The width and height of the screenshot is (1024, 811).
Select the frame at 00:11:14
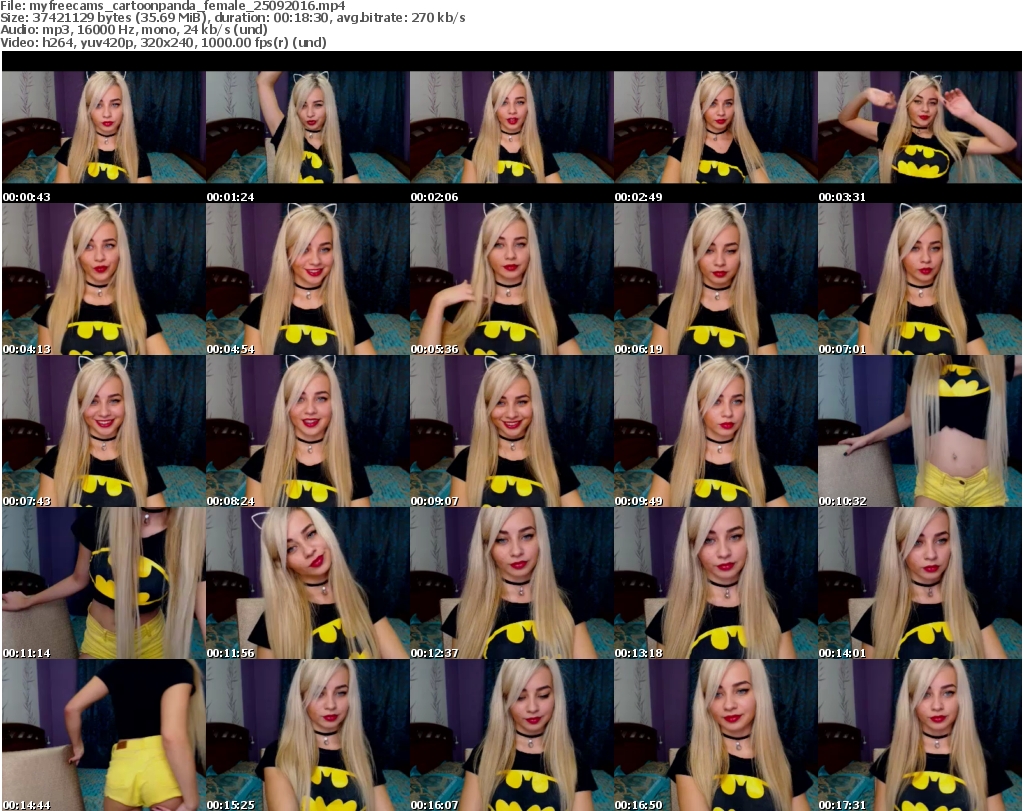103,583
